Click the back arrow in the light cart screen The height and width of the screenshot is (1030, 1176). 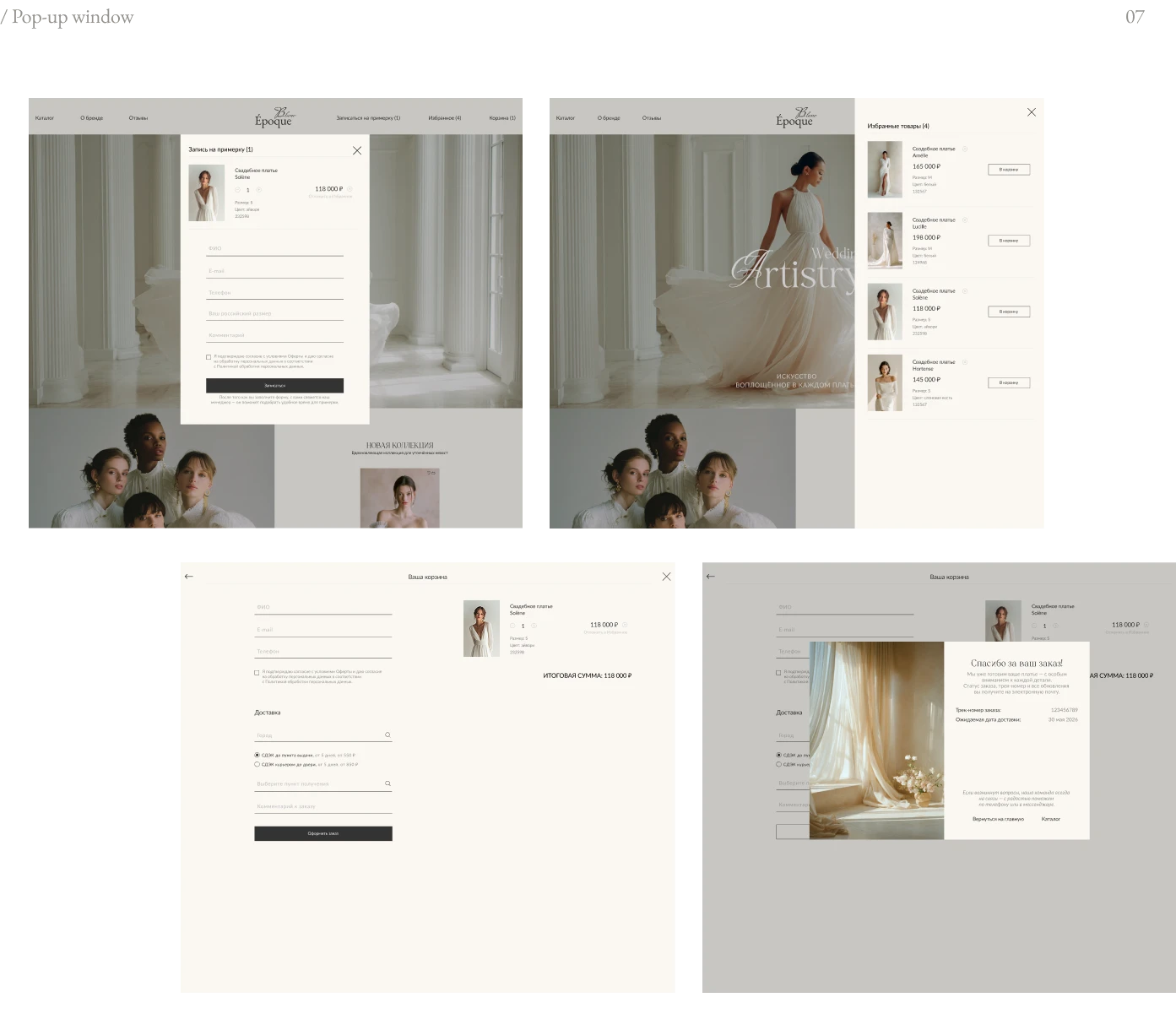coord(189,577)
